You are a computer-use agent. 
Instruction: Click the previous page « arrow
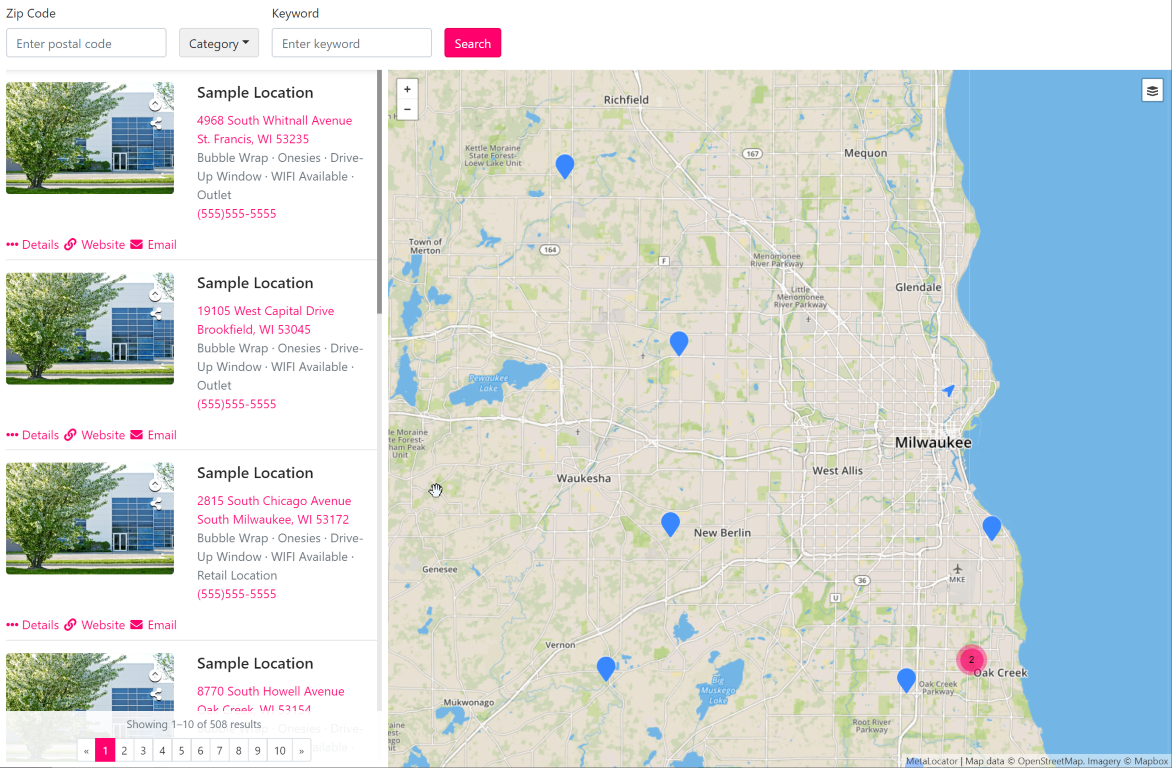[x=87, y=750]
